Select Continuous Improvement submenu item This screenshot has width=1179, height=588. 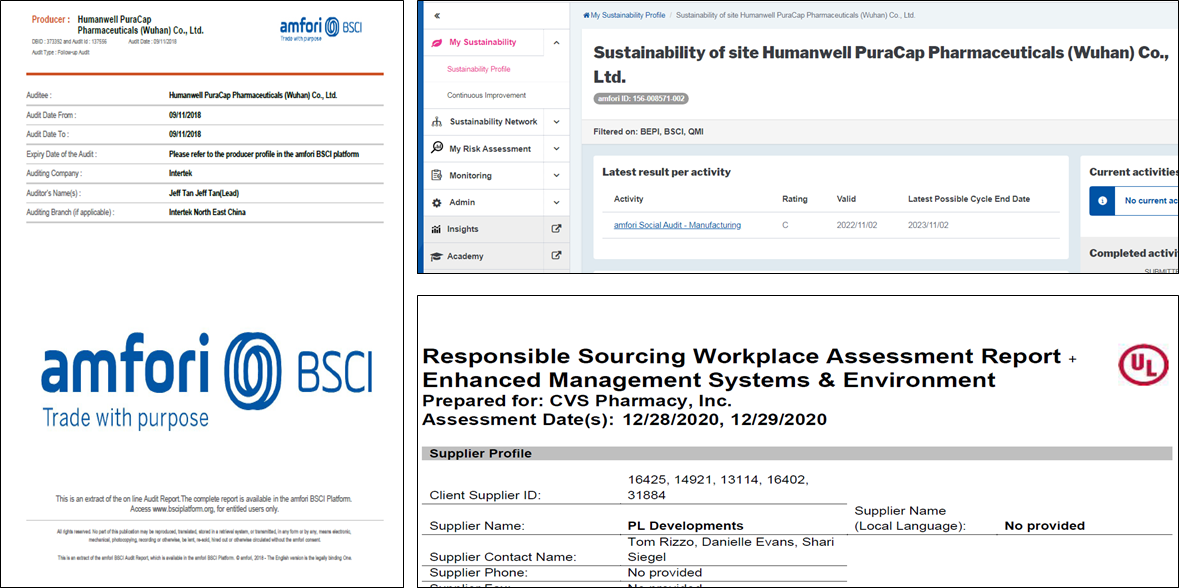point(486,95)
